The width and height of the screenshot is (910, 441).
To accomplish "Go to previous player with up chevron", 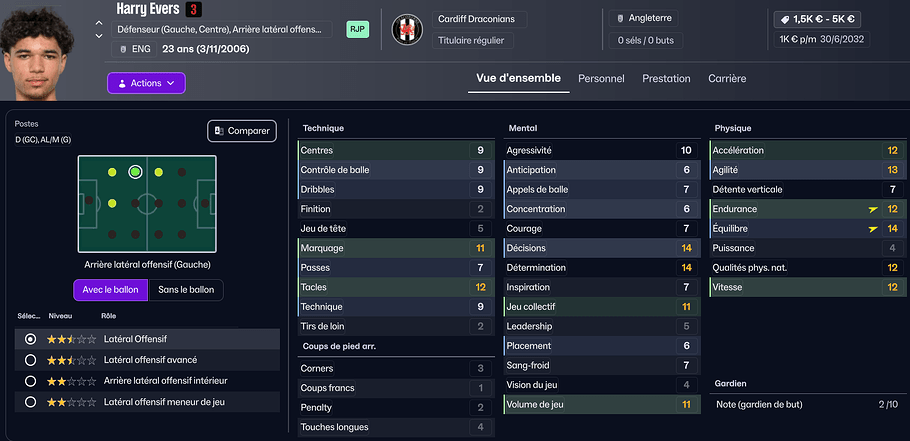I will (x=98, y=22).
